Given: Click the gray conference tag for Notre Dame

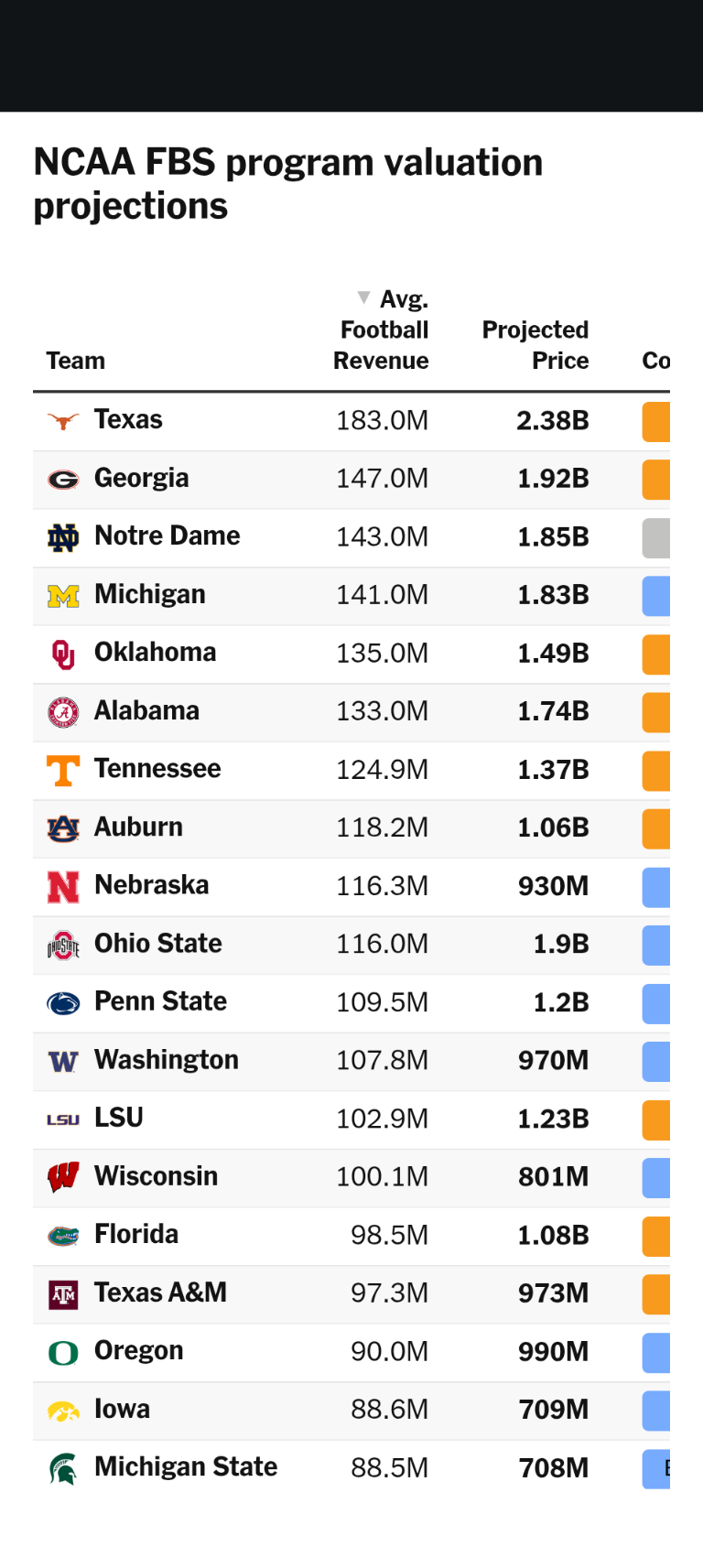Looking at the screenshot, I should (x=656, y=537).
